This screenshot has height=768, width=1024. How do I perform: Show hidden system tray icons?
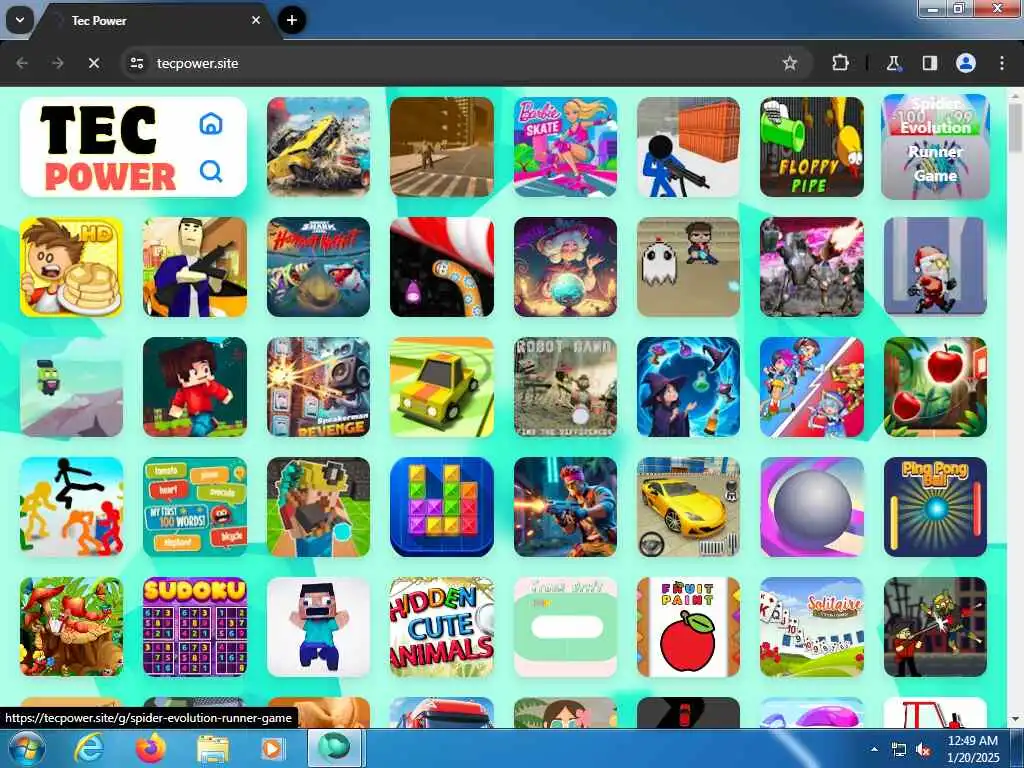(x=874, y=749)
